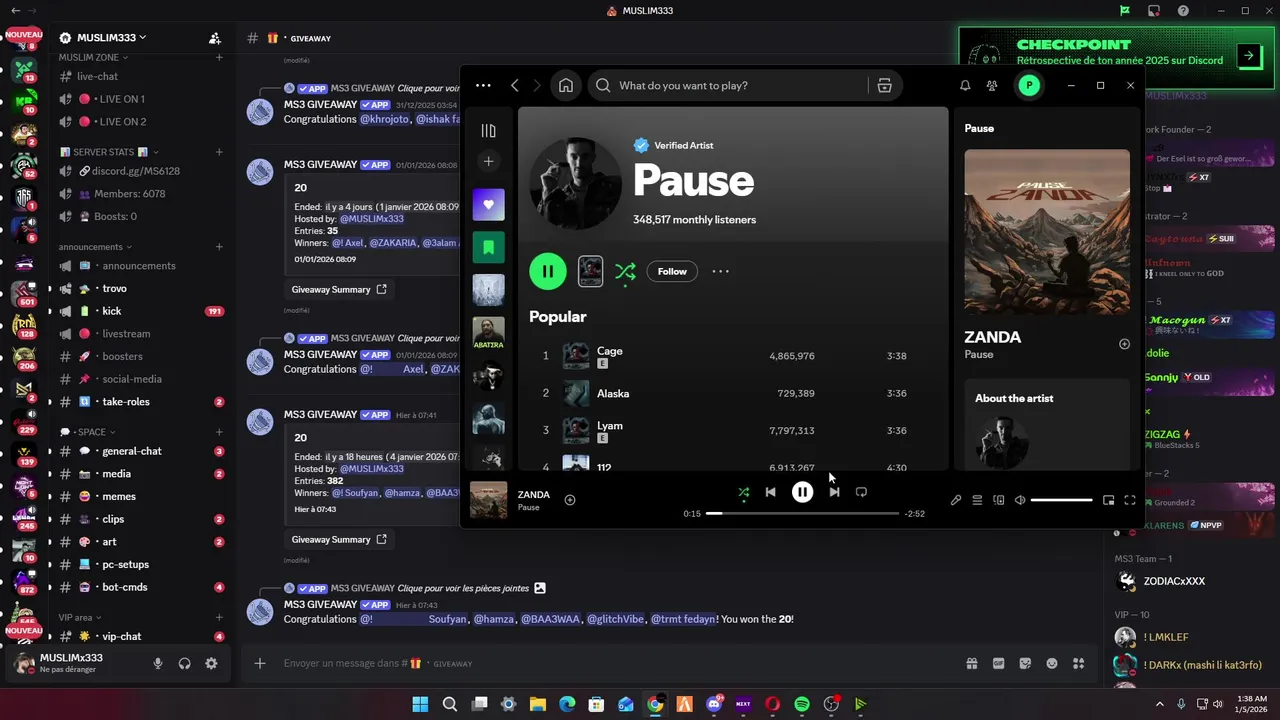1280x720 pixels.
Task: Add ZANDA to playlist in Now Playing panel
Action: [1124, 344]
